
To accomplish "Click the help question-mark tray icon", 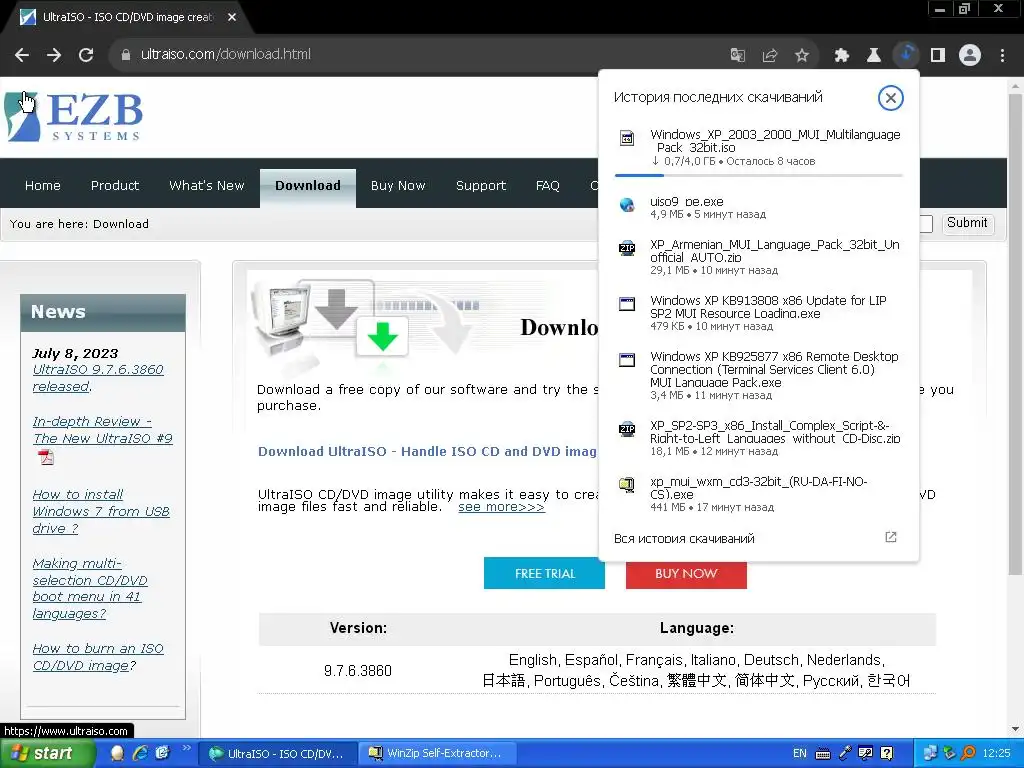I will (x=886, y=754).
